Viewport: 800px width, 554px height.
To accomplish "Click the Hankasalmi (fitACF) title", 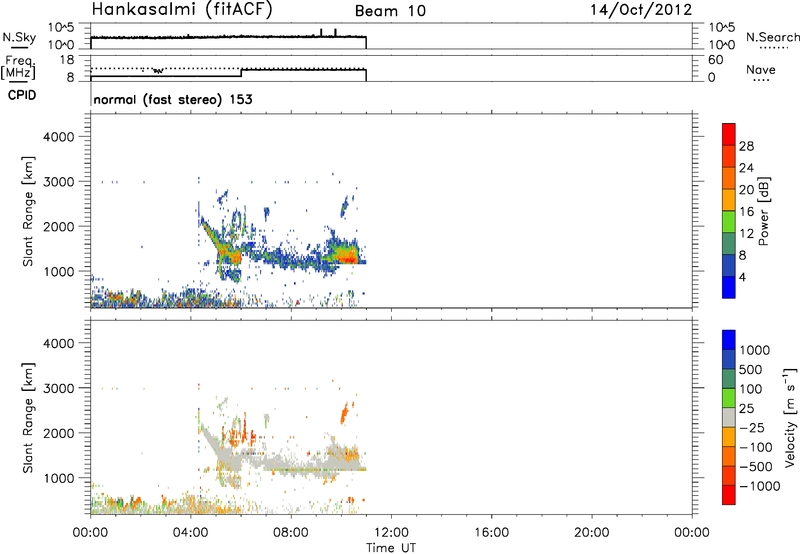I will [182, 10].
